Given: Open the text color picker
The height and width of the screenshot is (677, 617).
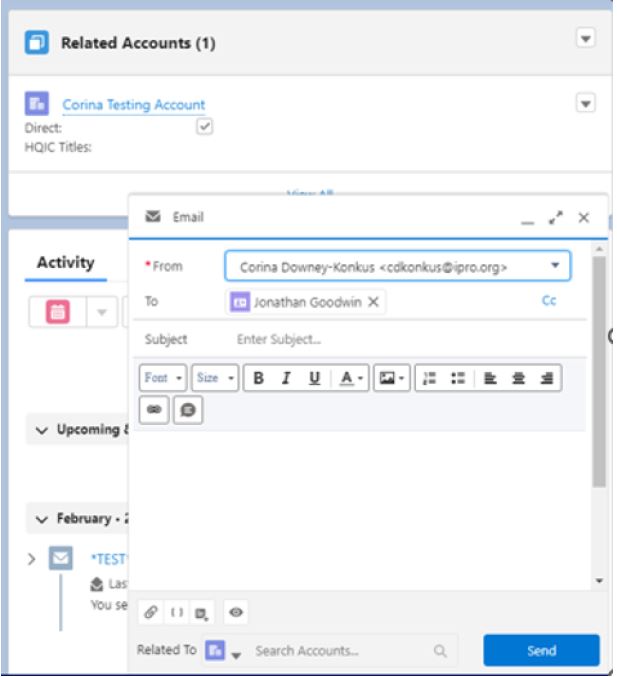Looking at the screenshot, I should click(350, 378).
